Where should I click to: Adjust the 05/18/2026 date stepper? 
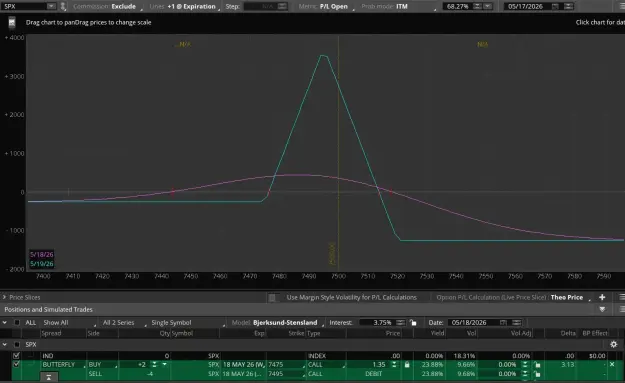[517, 322]
